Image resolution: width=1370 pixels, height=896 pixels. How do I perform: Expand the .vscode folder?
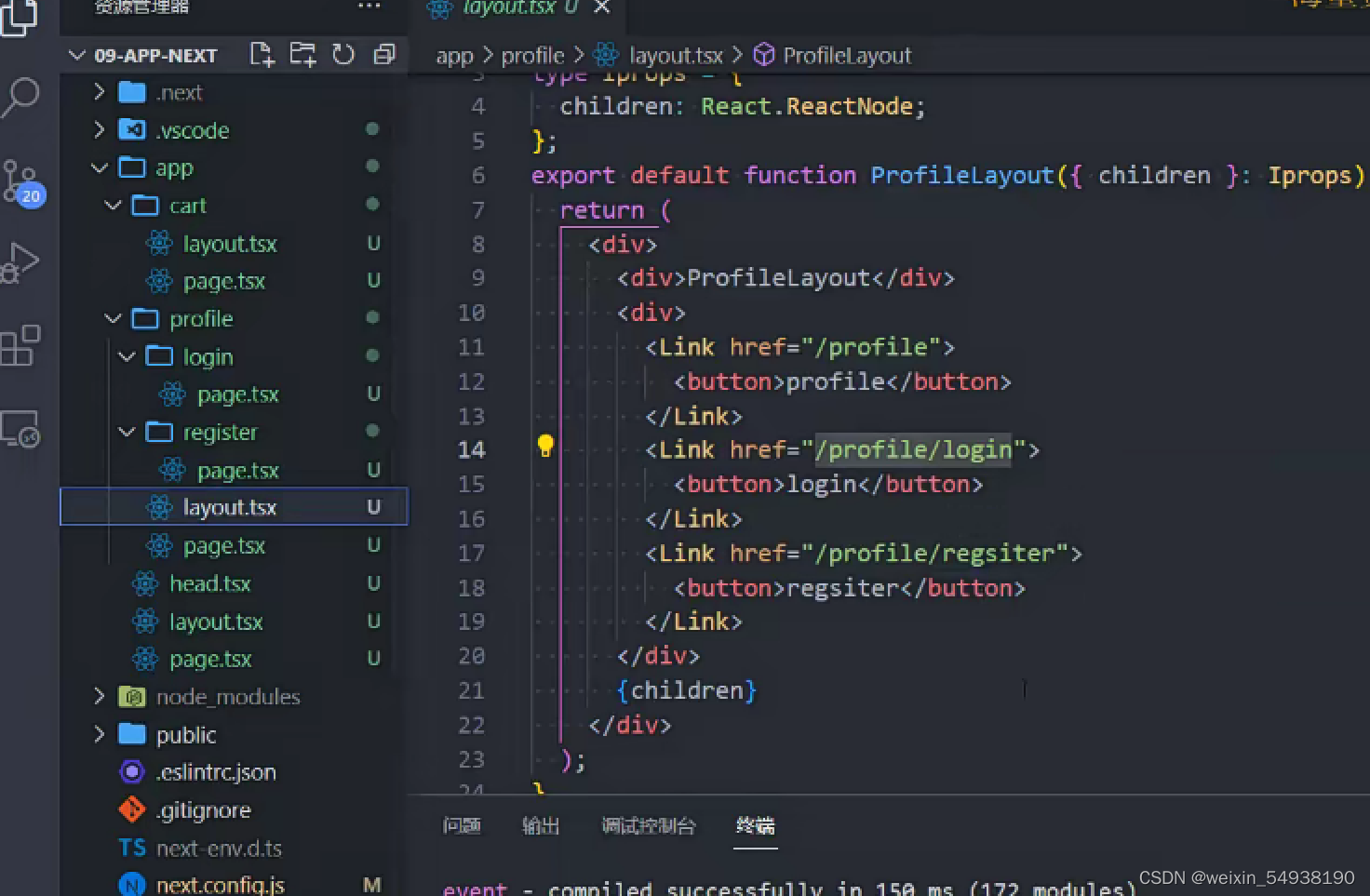click(x=100, y=130)
